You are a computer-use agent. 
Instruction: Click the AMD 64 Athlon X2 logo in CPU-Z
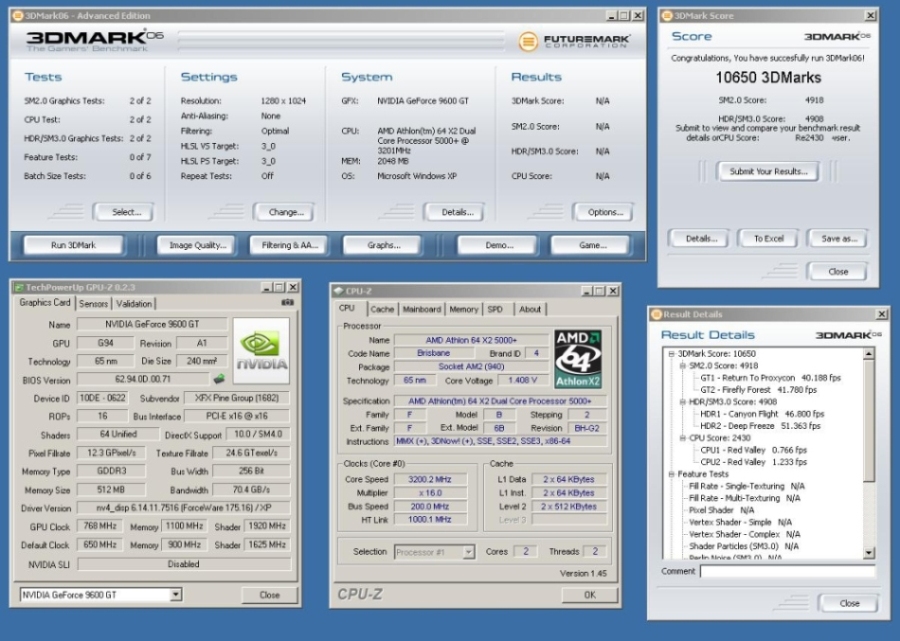(x=578, y=359)
